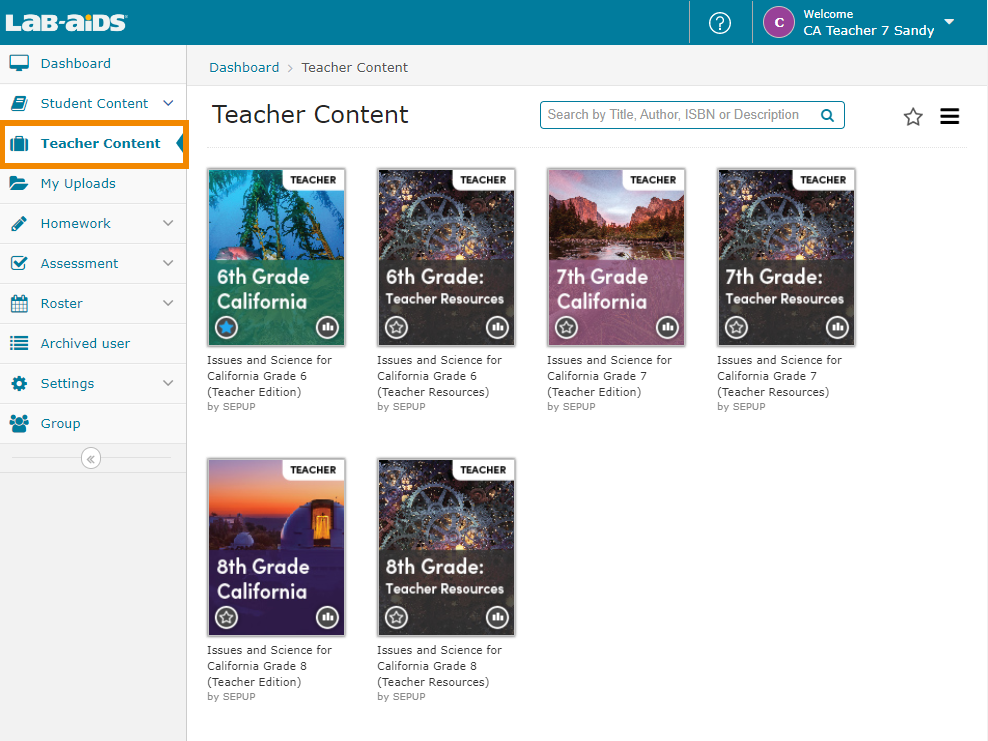Open My Uploads in sidebar
988x741 pixels.
point(78,183)
